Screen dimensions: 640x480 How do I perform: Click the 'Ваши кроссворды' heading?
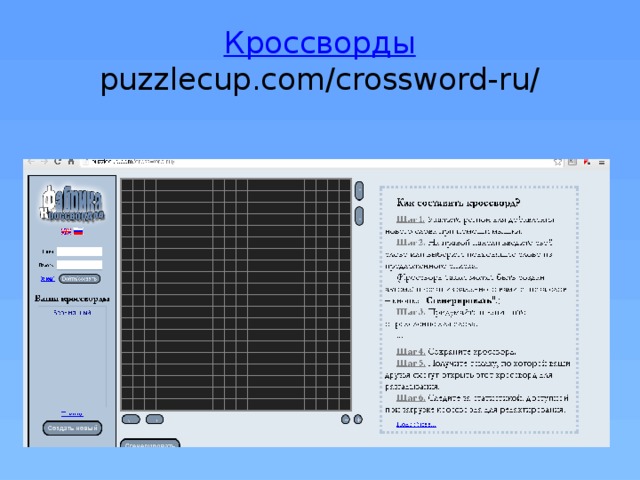[72, 299]
